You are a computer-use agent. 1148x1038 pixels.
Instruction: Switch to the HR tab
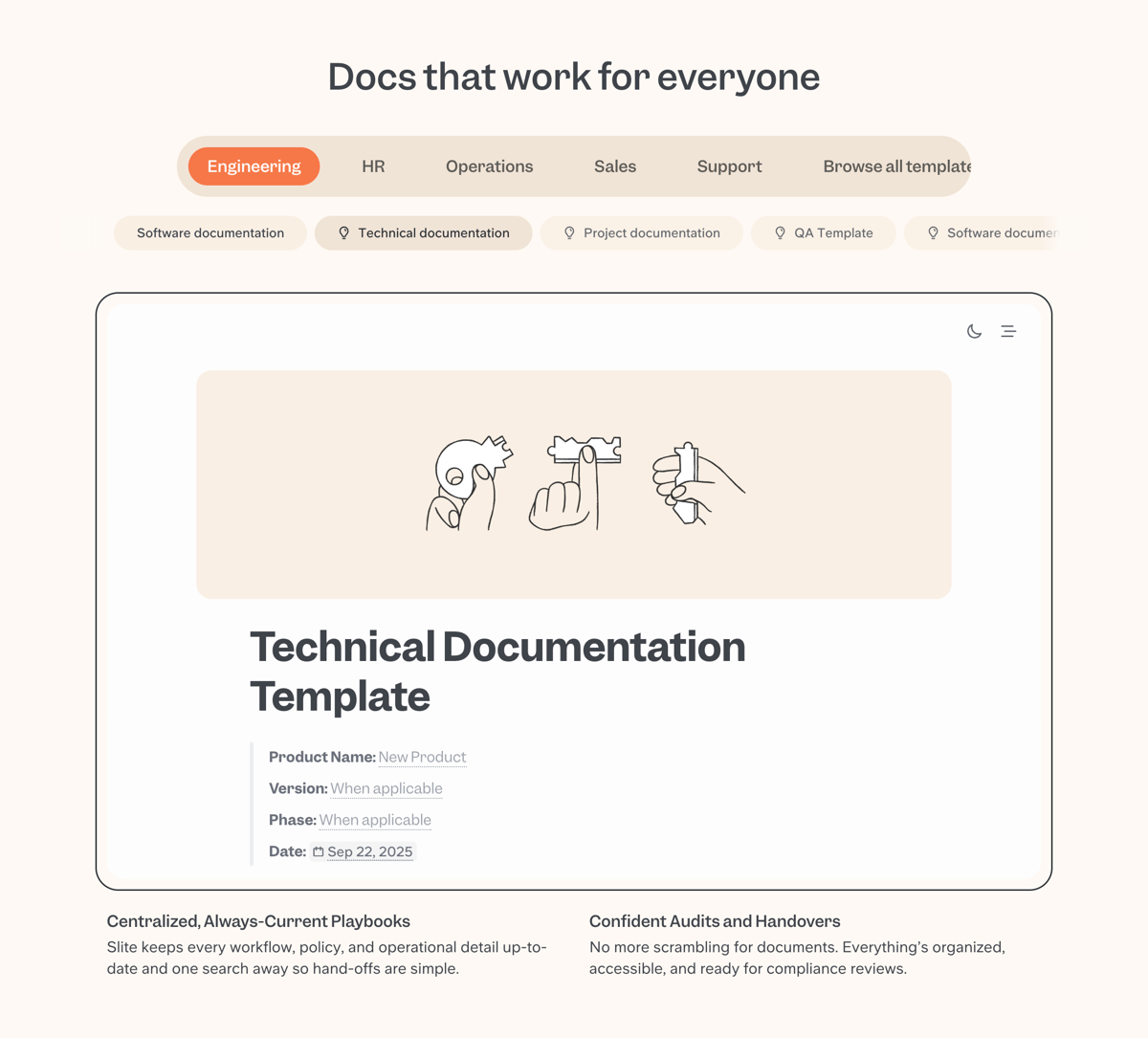[x=372, y=166]
